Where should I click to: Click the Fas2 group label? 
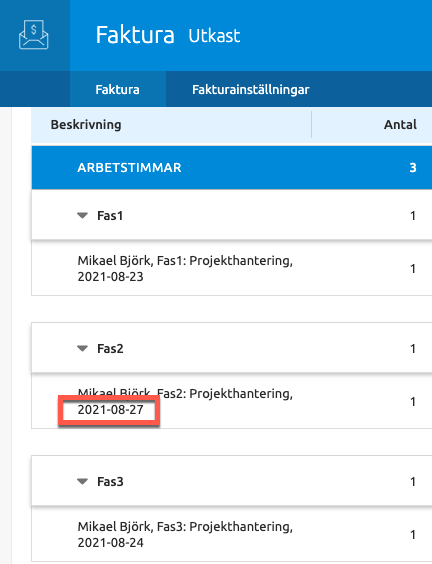coord(110,349)
